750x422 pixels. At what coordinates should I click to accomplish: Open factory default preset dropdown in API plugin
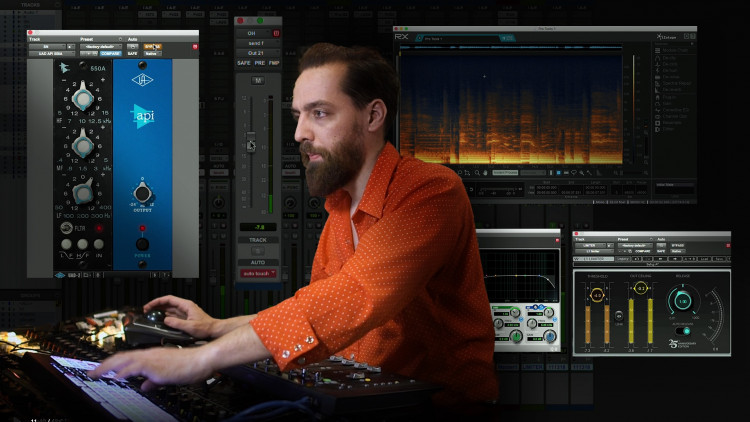[x=100, y=46]
